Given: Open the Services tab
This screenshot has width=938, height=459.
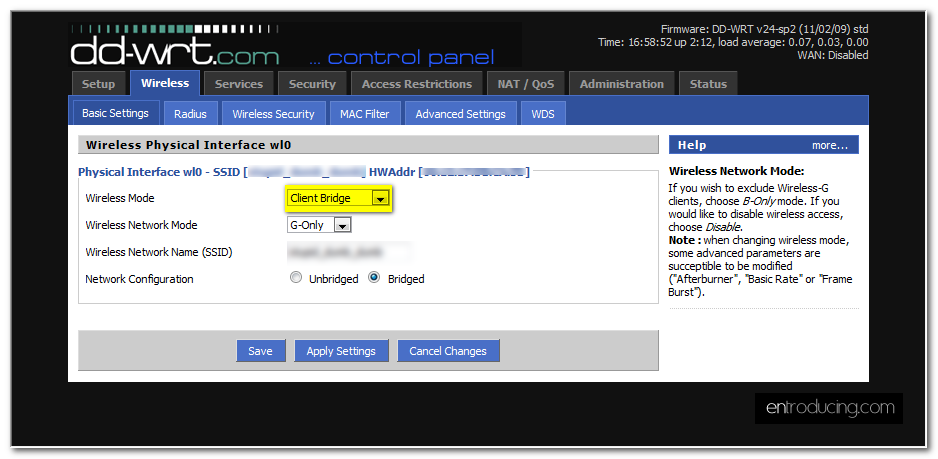Looking at the screenshot, I should (239, 84).
